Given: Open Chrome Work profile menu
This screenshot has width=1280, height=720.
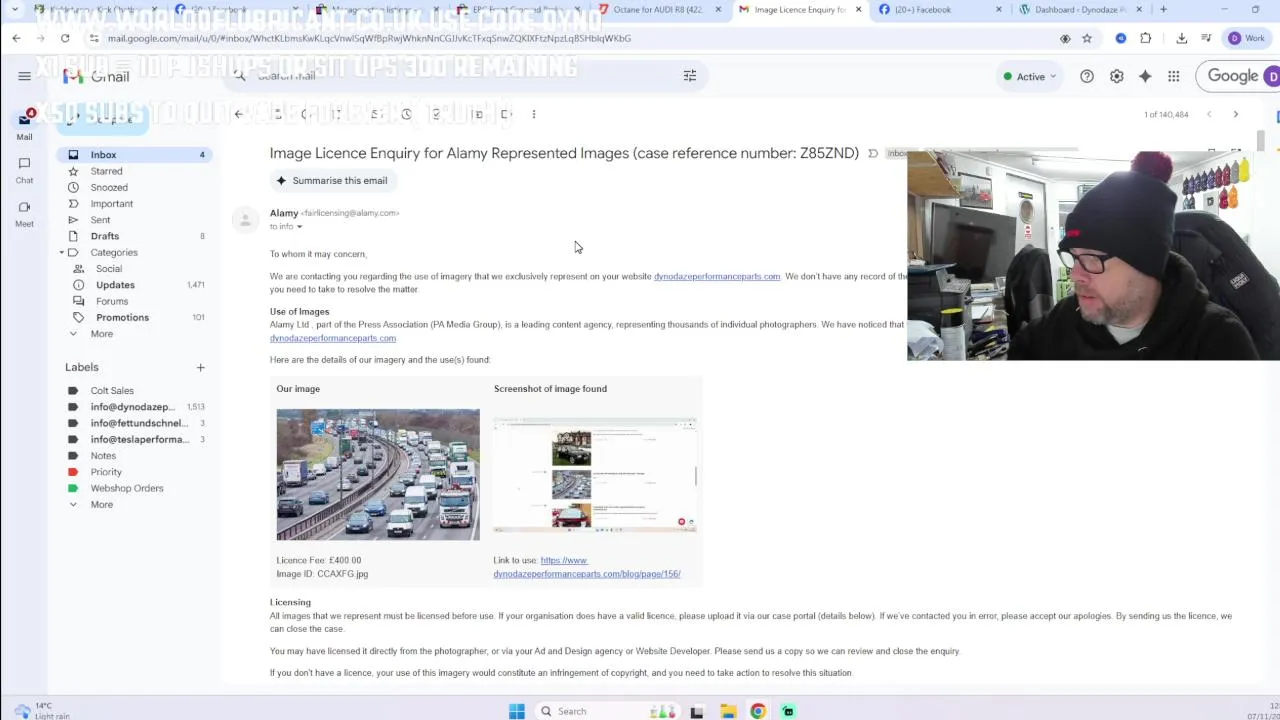Looking at the screenshot, I should (x=1248, y=38).
